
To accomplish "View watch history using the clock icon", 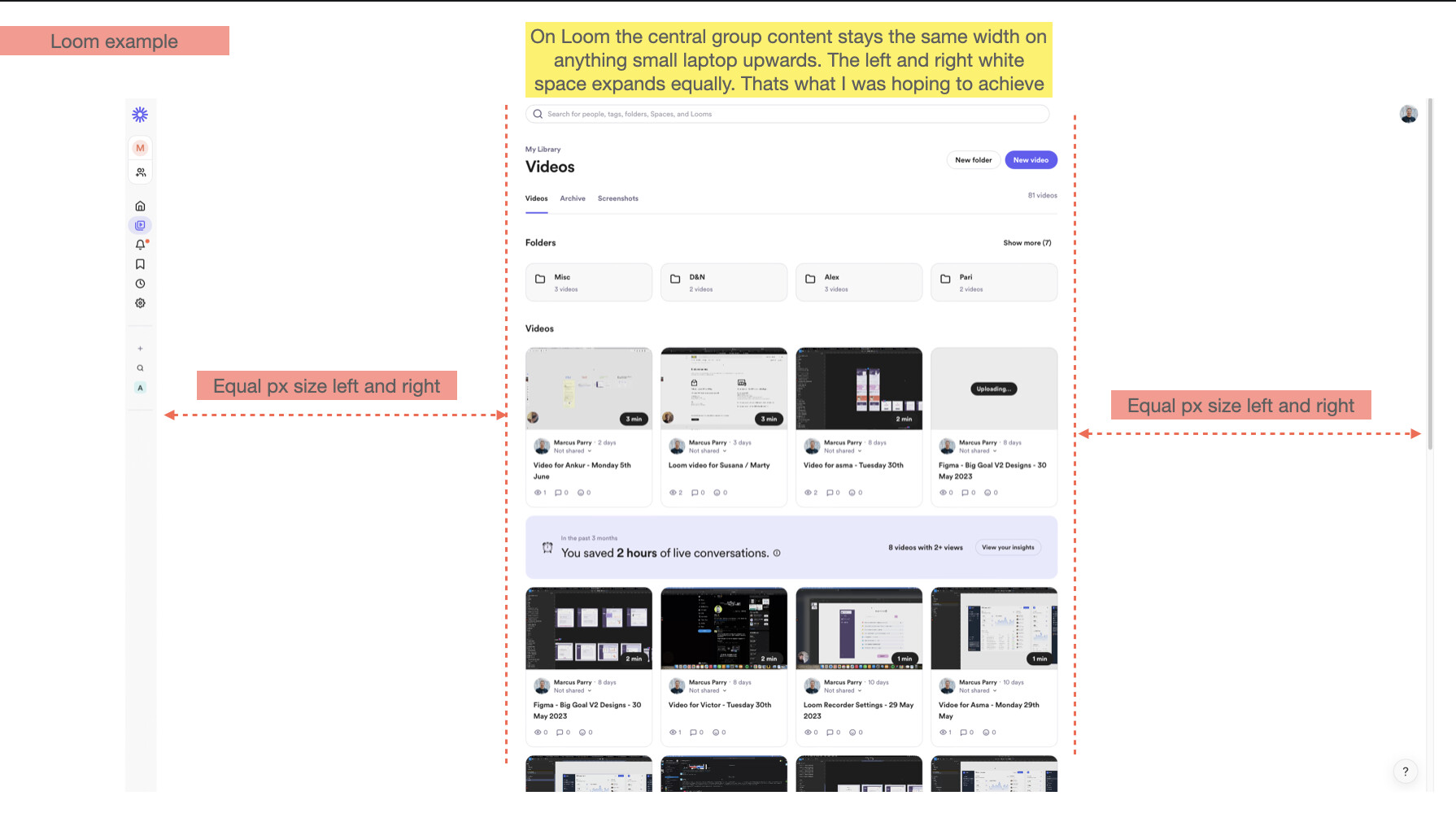I will click(140, 283).
